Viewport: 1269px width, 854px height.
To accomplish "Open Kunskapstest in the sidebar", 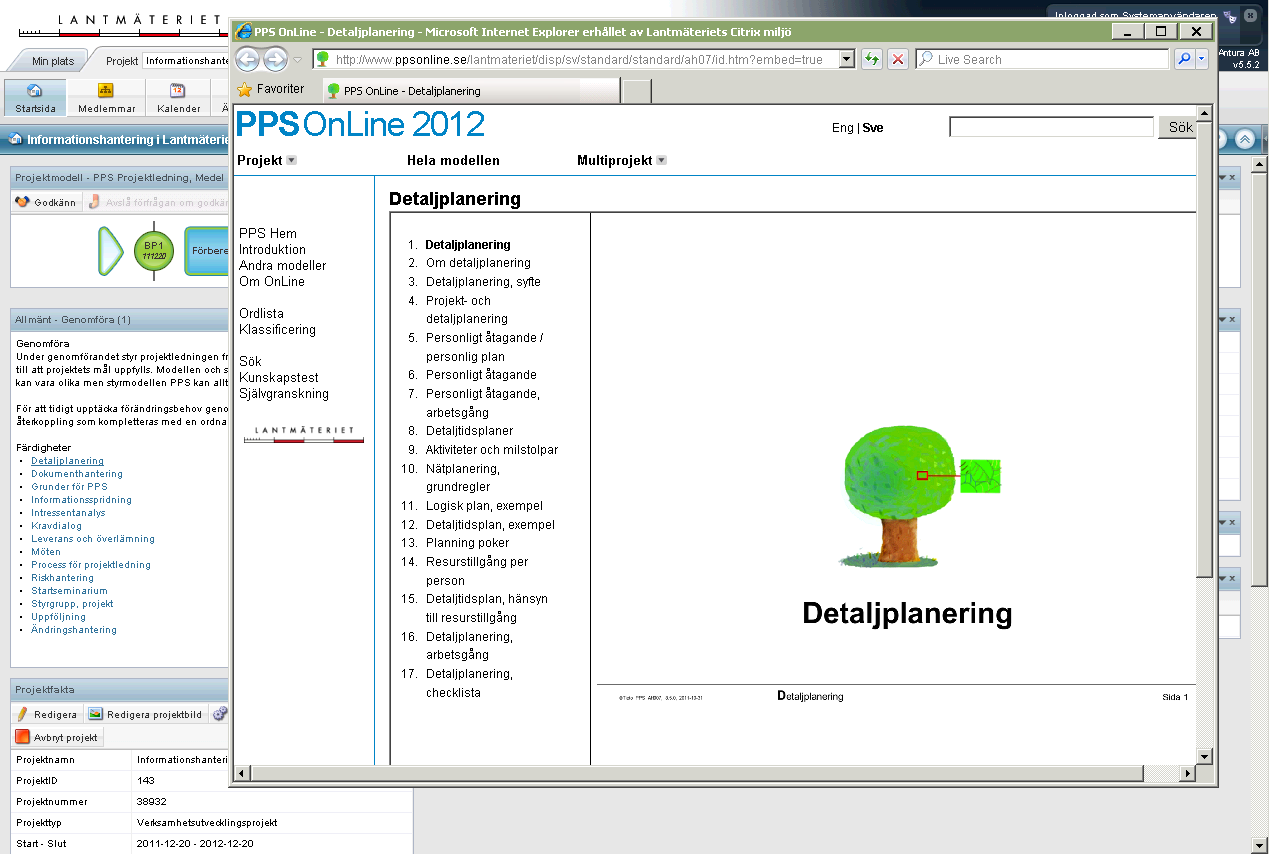I will 279,378.
